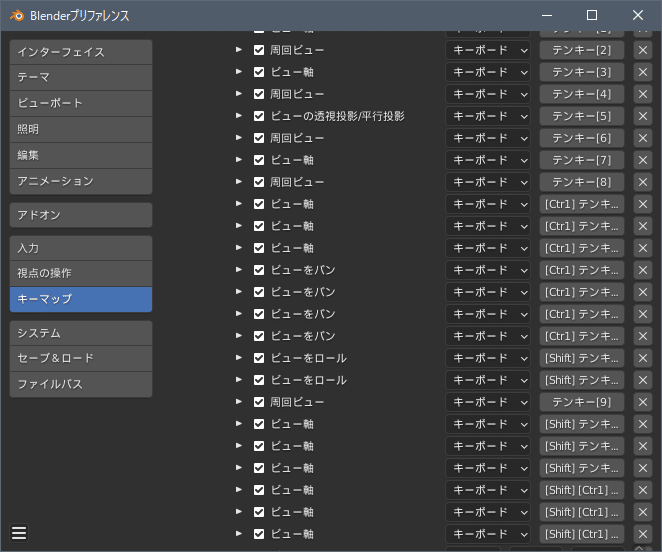Toggle the 周回ビュー テンキー[6] checkbox
The width and height of the screenshot is (662, 552).
[259, 138]
